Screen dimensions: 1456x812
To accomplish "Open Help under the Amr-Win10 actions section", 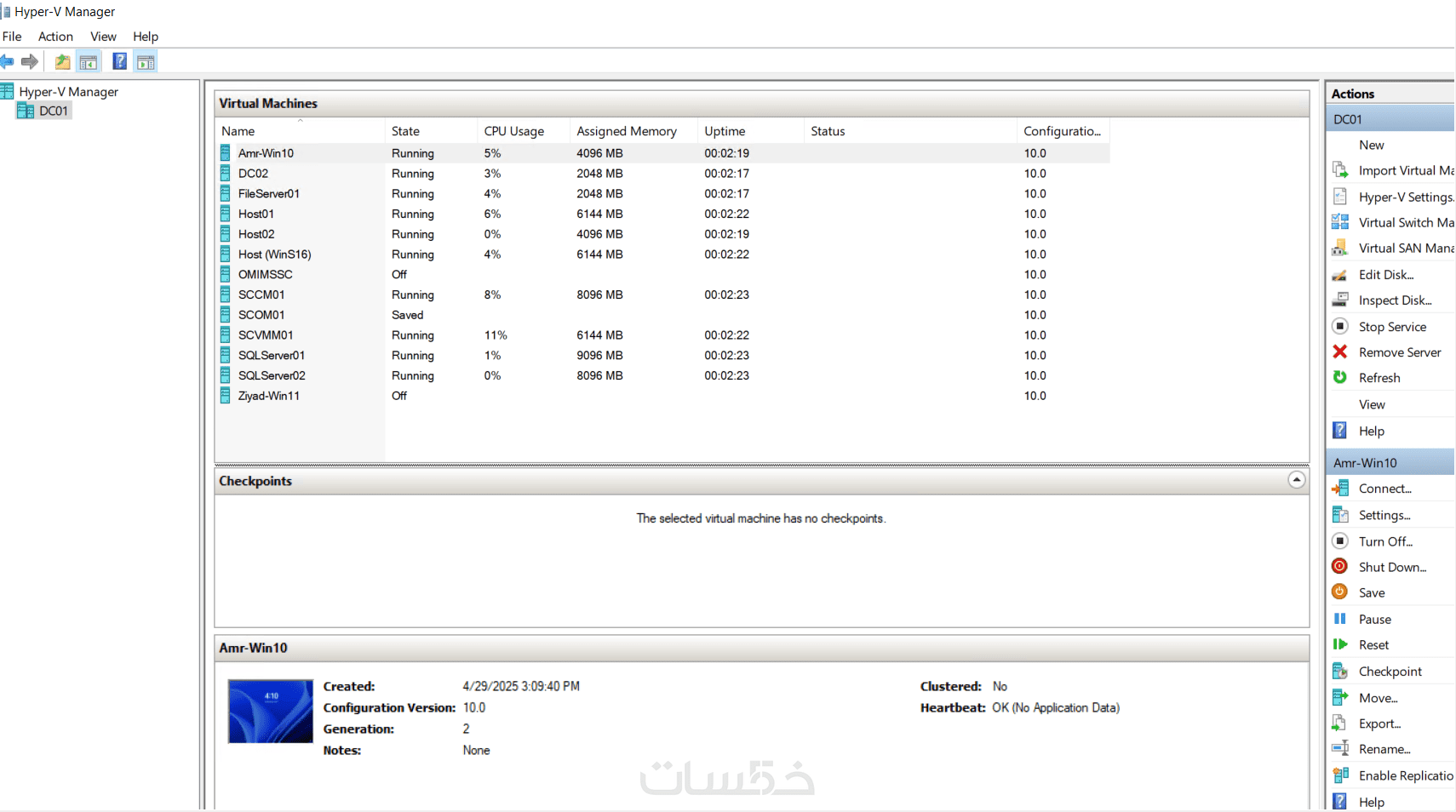I will pos(1372,802).
